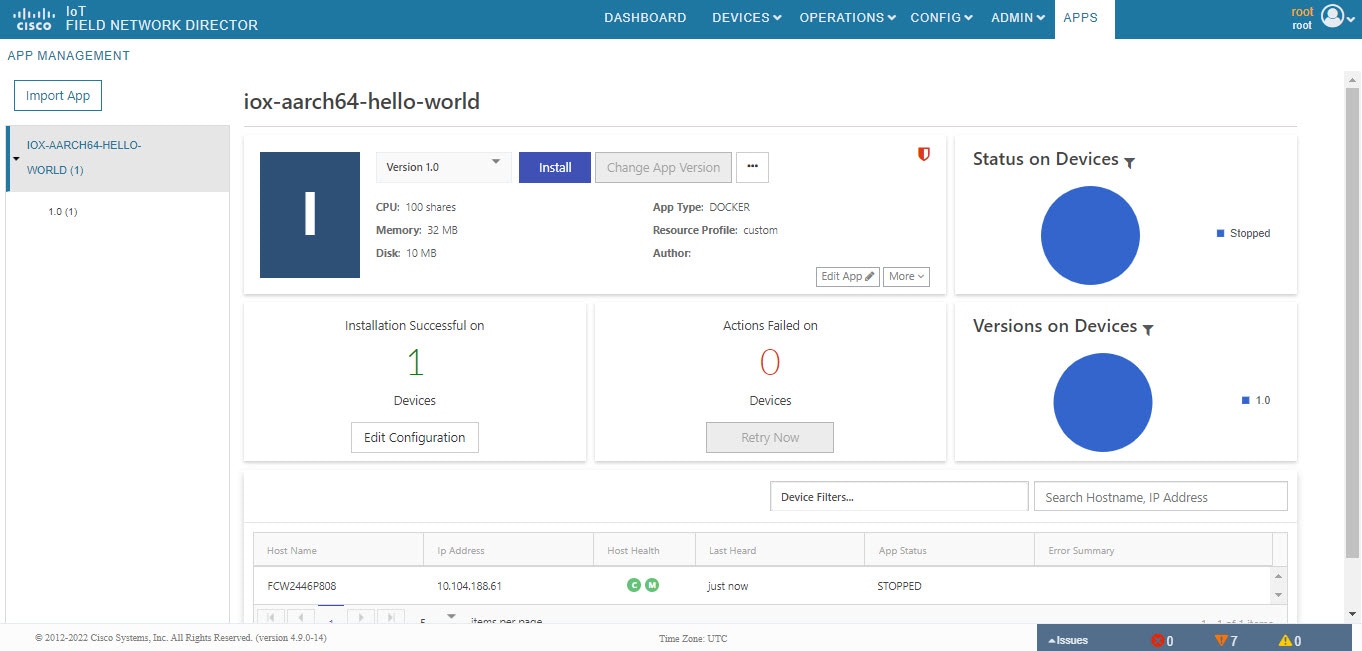Click the device table scroll-down arrow
Screen dimensions: 1362x651
pos(1280,595)
